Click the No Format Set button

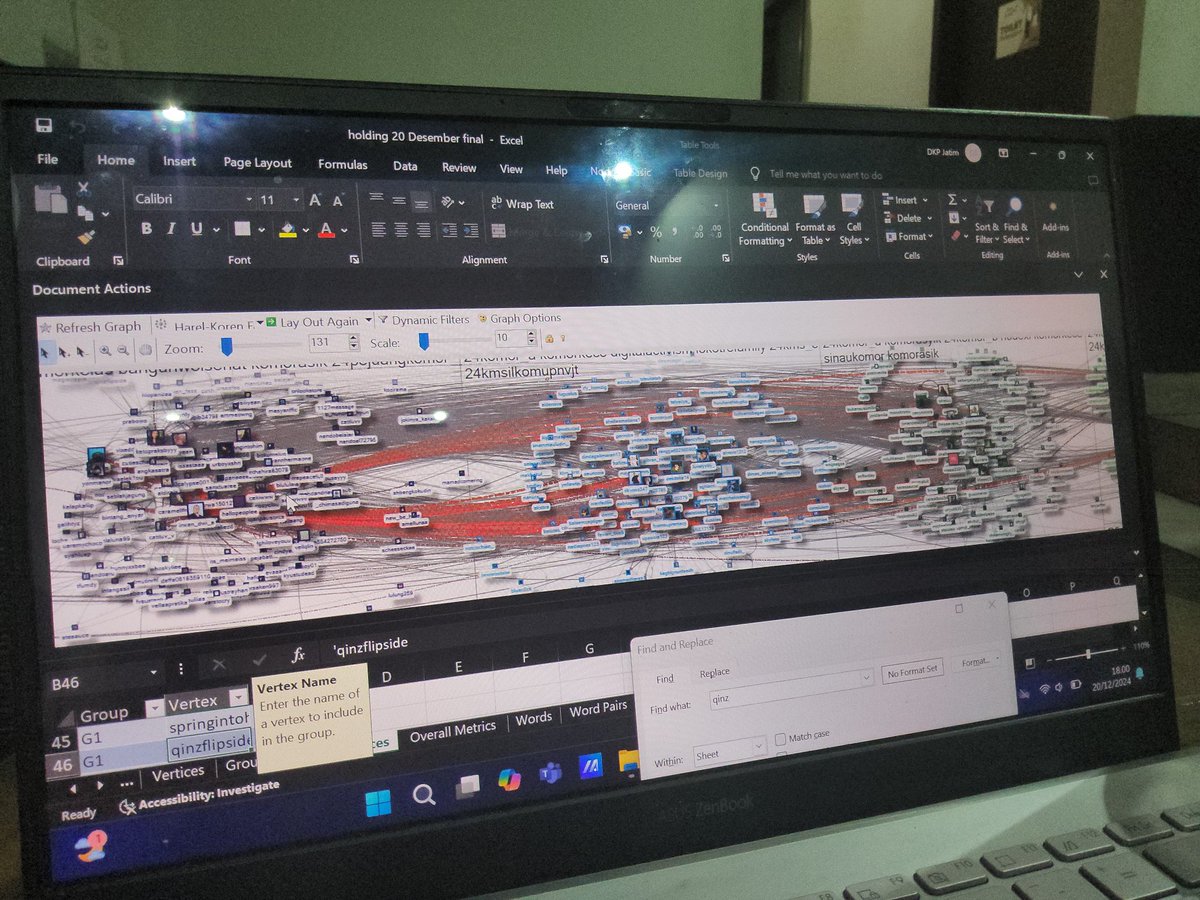pos(914,671)
